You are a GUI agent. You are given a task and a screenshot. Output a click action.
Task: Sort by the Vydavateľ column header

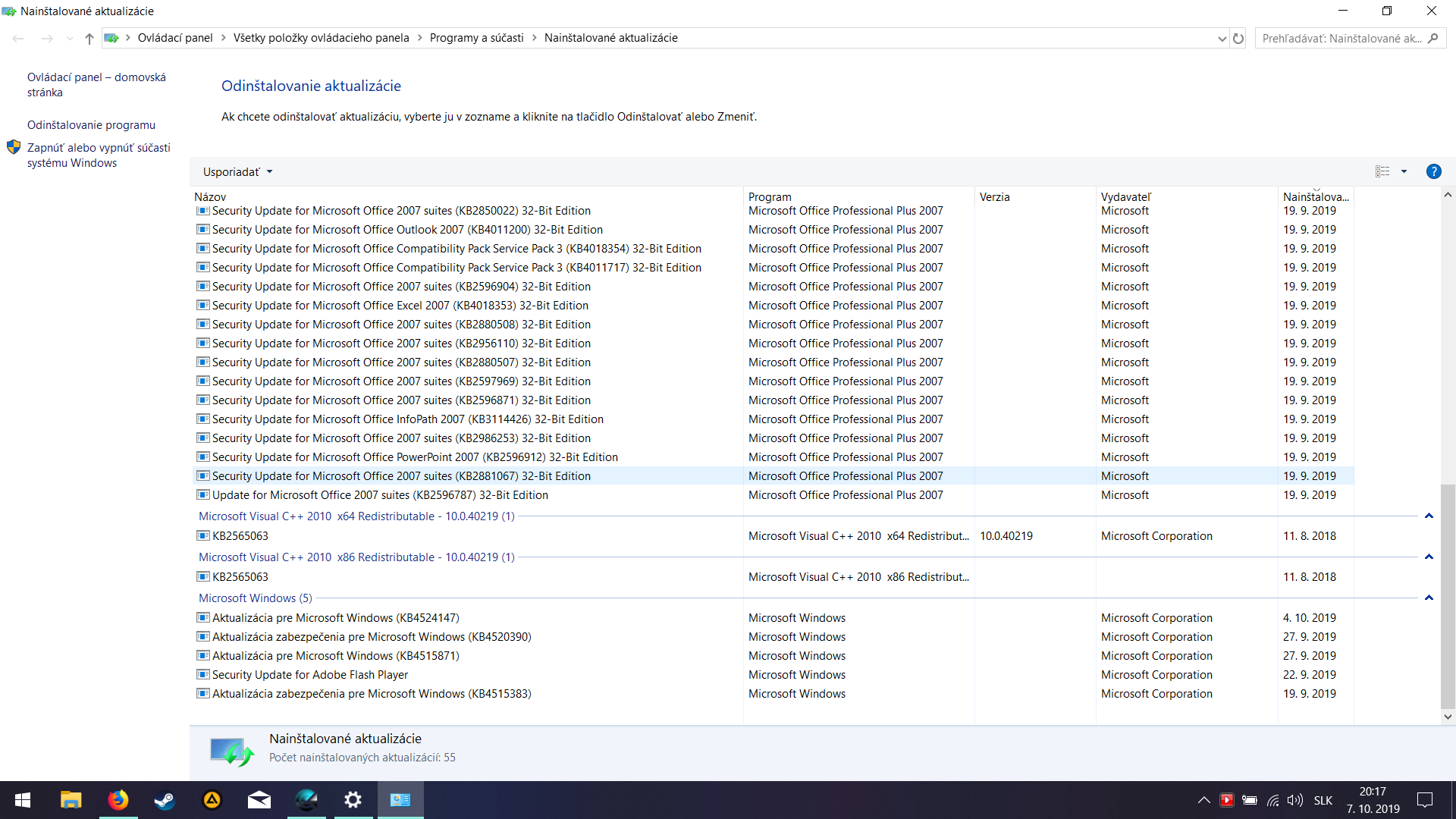pos(1125,196)
